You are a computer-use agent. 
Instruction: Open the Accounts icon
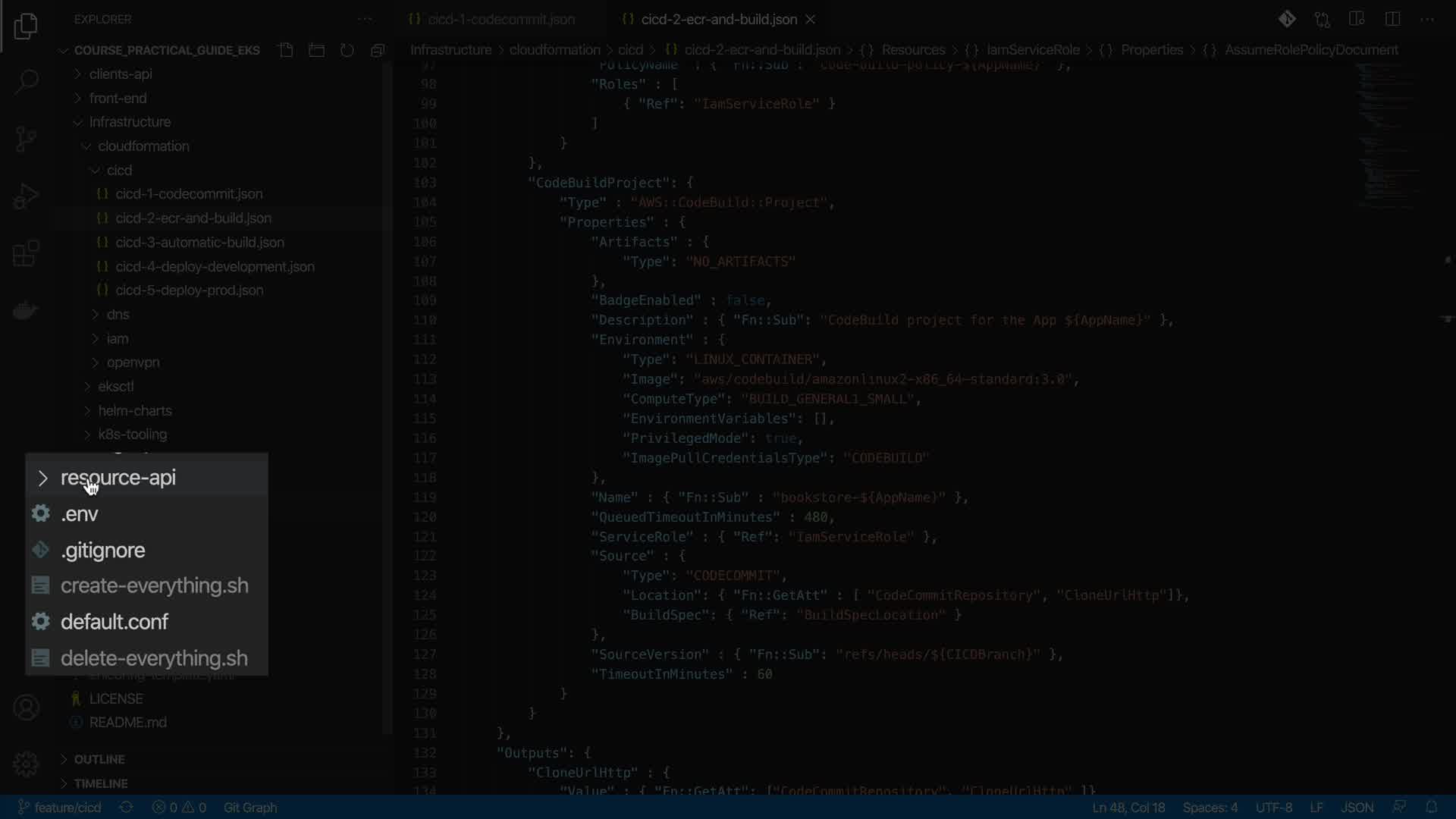(x=26, y=708)
